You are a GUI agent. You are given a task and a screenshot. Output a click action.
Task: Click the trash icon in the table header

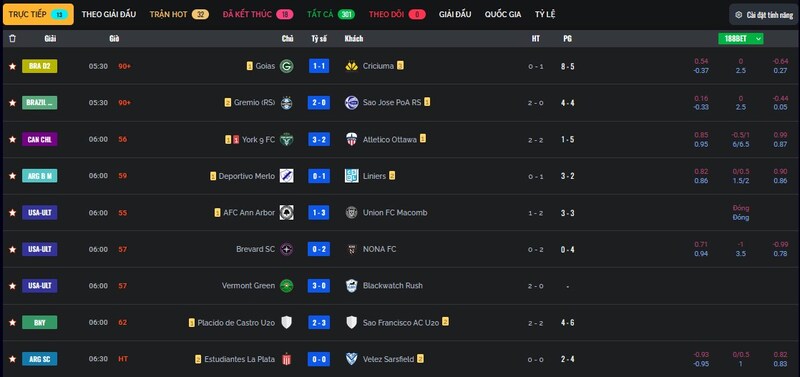[12, 38]
